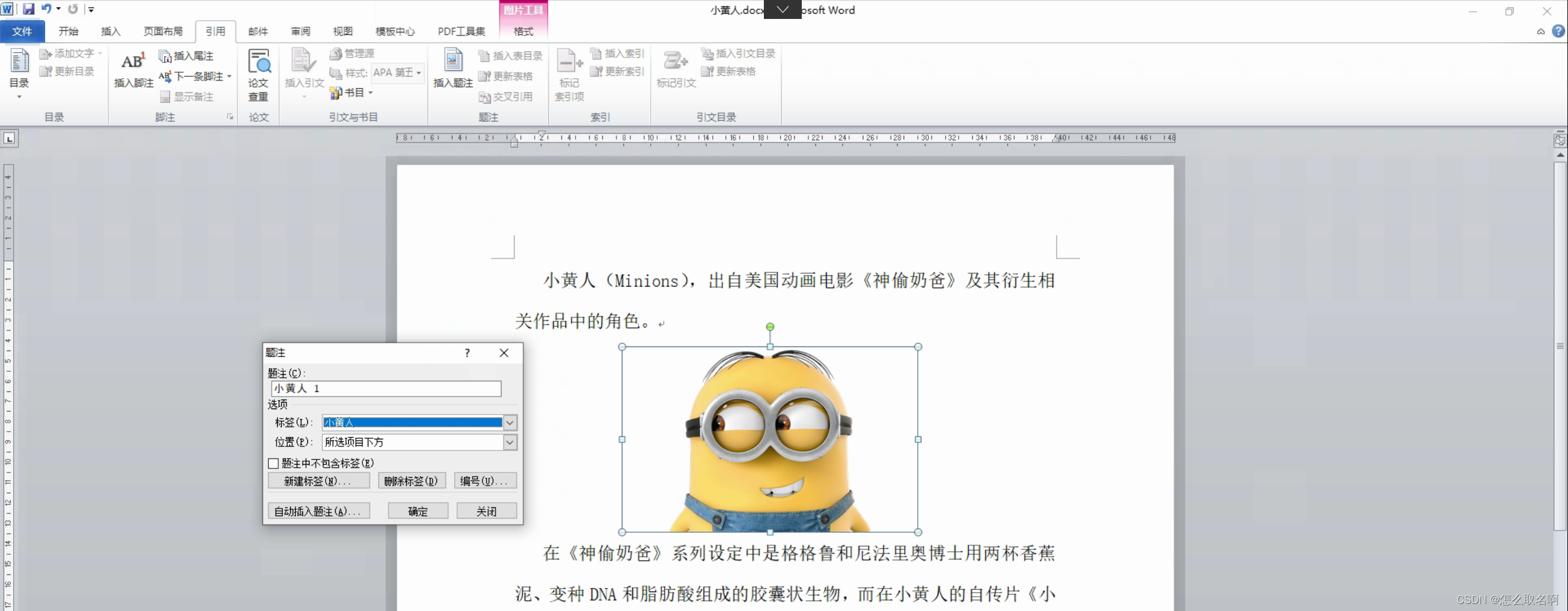This screenshot has height=611, width=1568.
Task: Click 添加文字 in the 目录 group
Action: pyautogui.click(x=70, y=53)
